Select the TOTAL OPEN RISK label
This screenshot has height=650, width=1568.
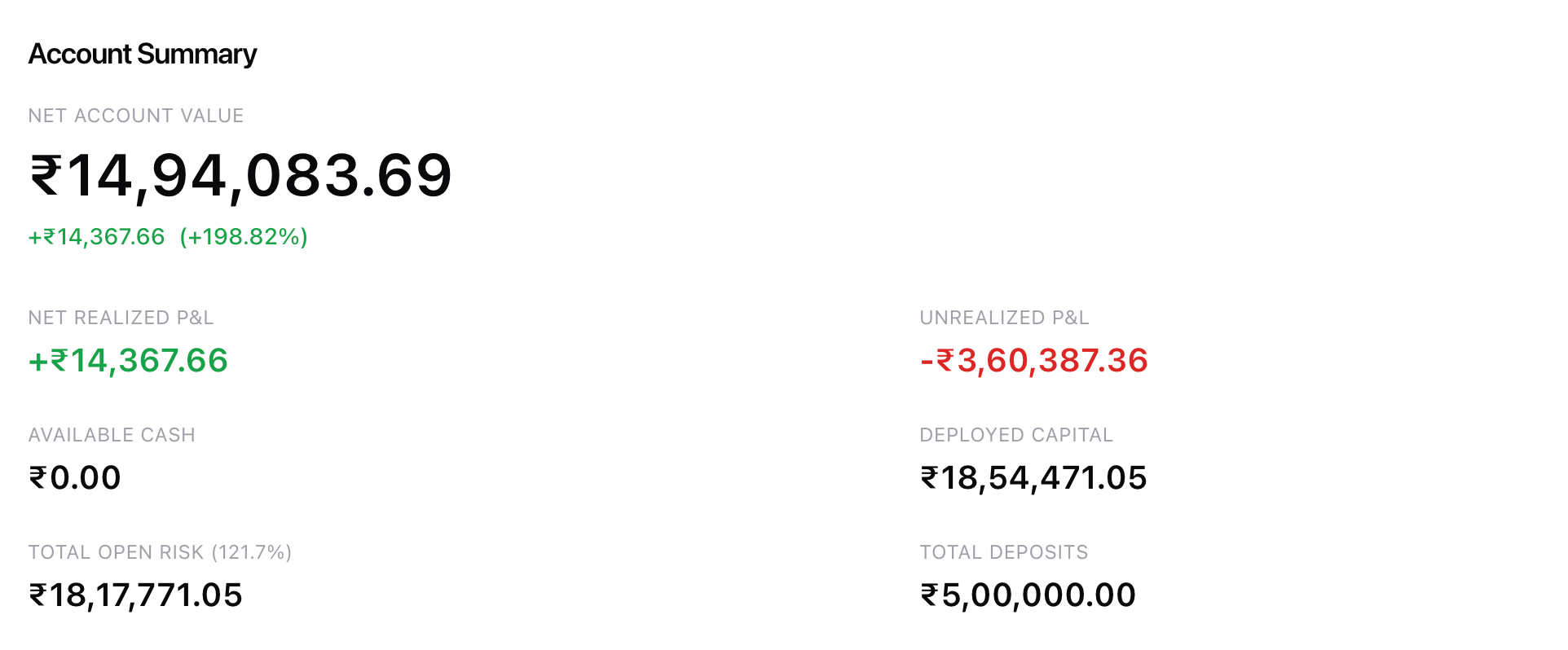click(x=117, y=552)
